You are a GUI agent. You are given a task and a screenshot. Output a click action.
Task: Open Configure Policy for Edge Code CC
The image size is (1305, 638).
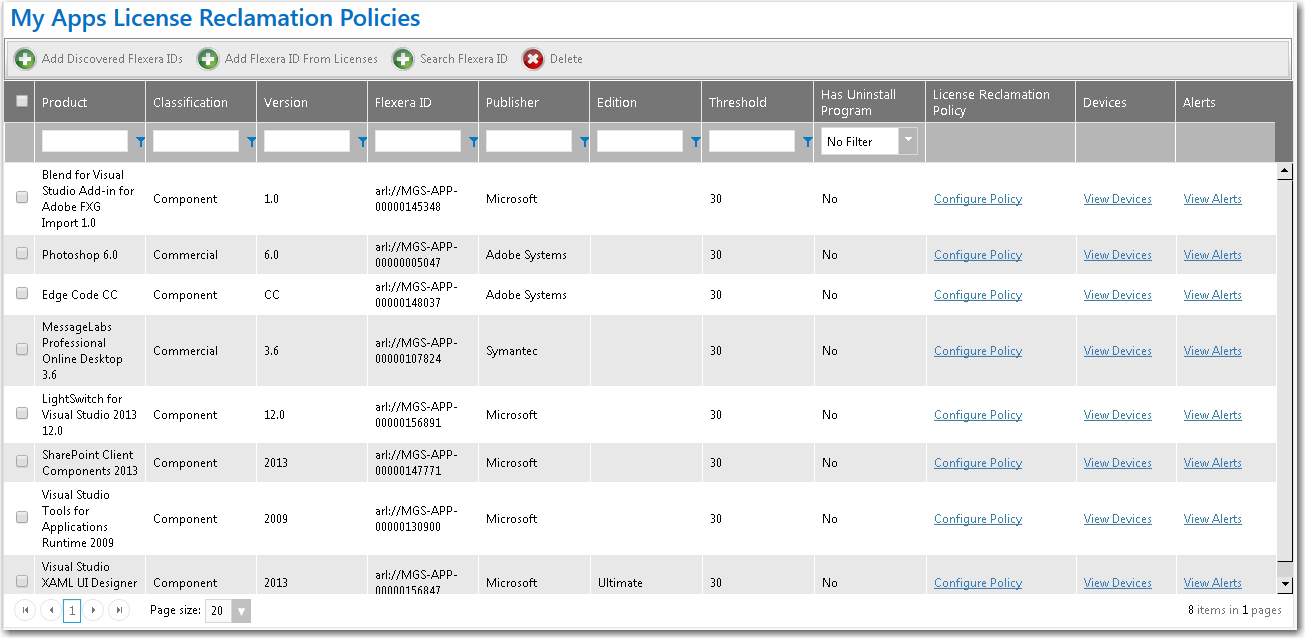[978, 295]
